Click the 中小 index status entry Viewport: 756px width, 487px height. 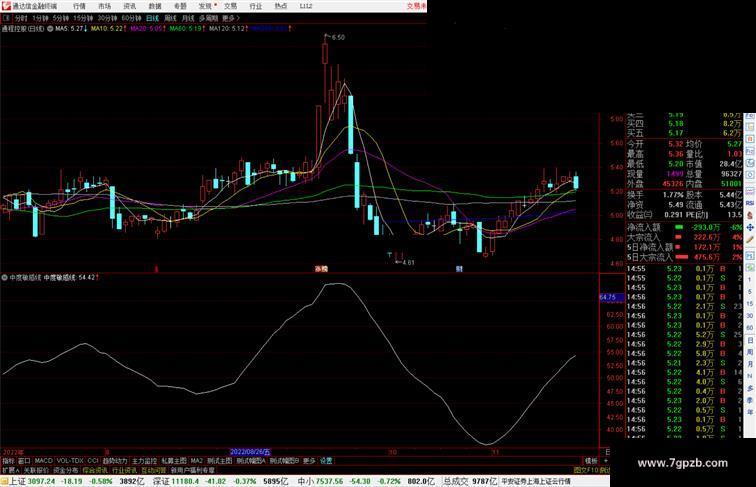pyautogui.click(x=365, y=481)
